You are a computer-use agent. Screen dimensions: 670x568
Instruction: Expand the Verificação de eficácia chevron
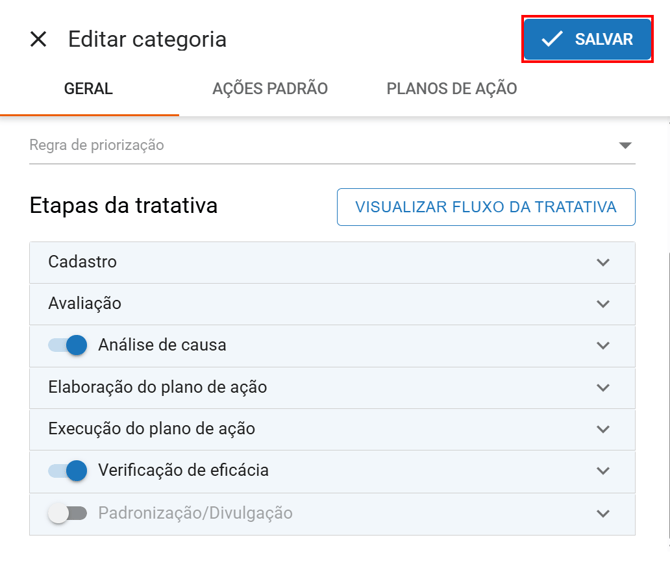(x=603, y=470)
